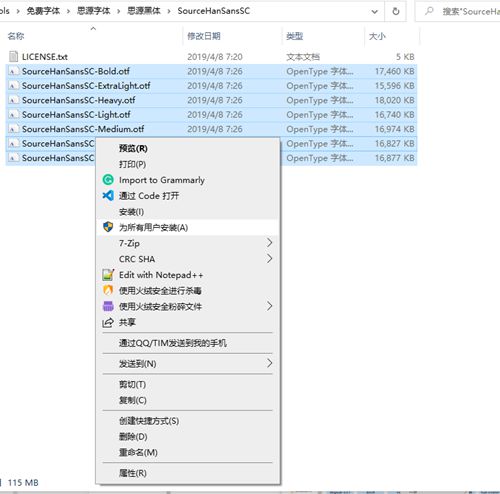Choose 共享 from context menu

click(187, 322)
